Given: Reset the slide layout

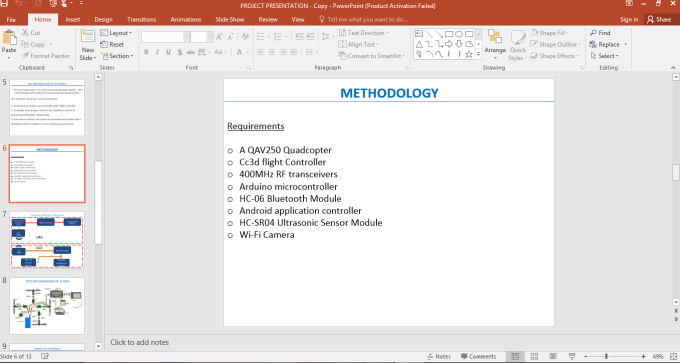Looking at the screenshot, I should [112, 44].
